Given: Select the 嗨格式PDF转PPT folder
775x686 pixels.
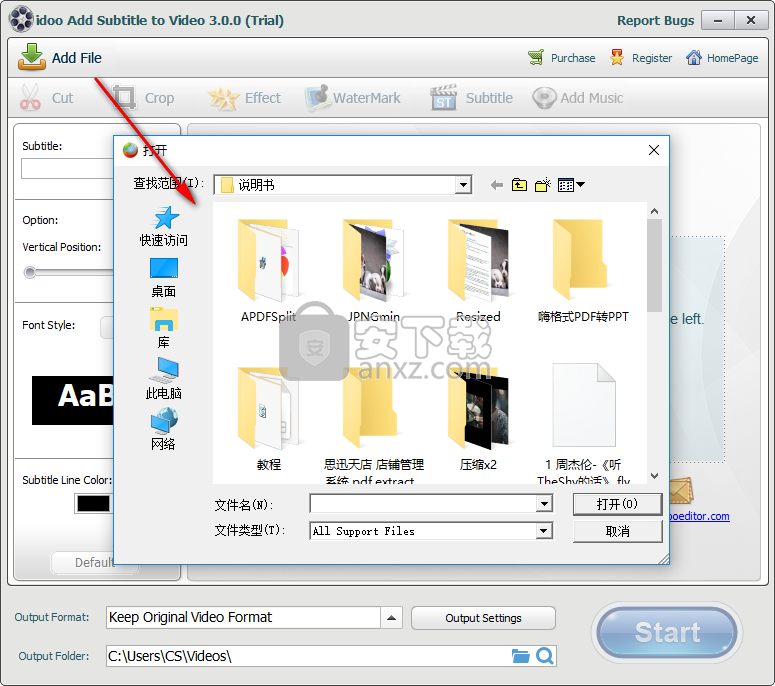Looking at the screenshot, I should 583,271.
